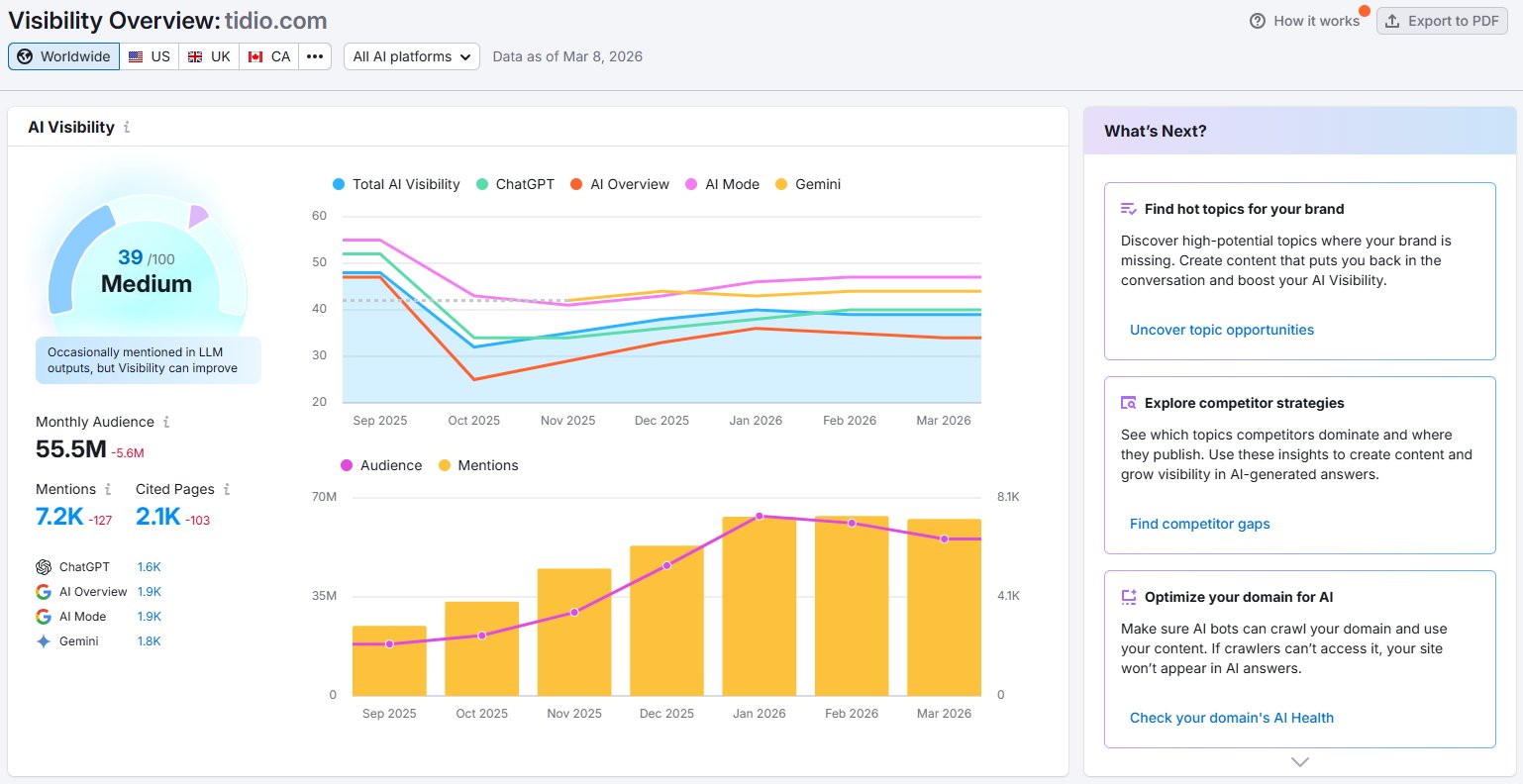Click the 'Explore competitor strategies' heading
This screenshot has width=1523, height=784.
tap(1245, 403)
